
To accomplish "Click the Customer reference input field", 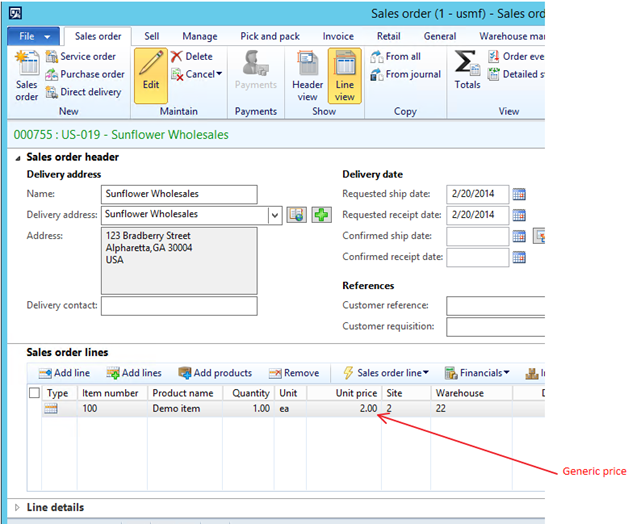I will [495, 306].
